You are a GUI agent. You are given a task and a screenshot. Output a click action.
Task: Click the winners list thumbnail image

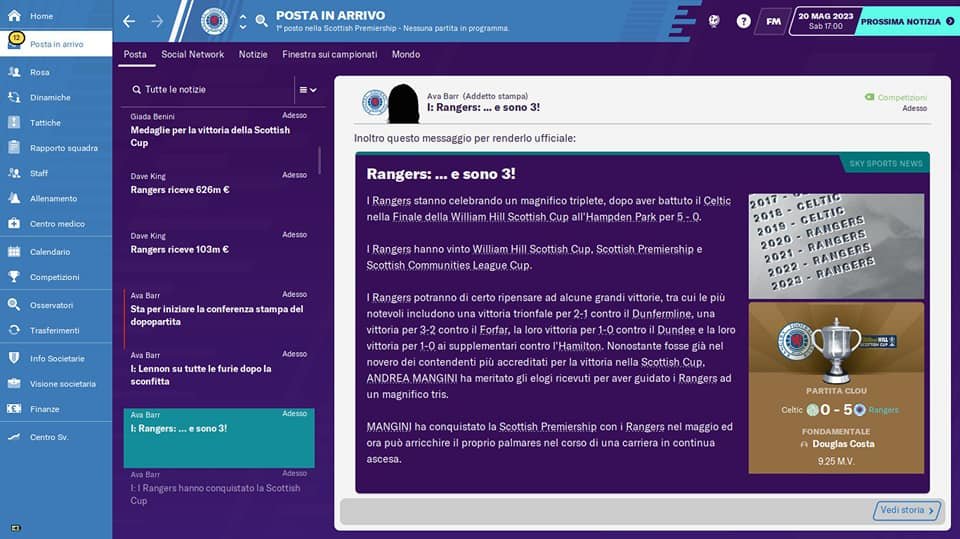point(836,246)
